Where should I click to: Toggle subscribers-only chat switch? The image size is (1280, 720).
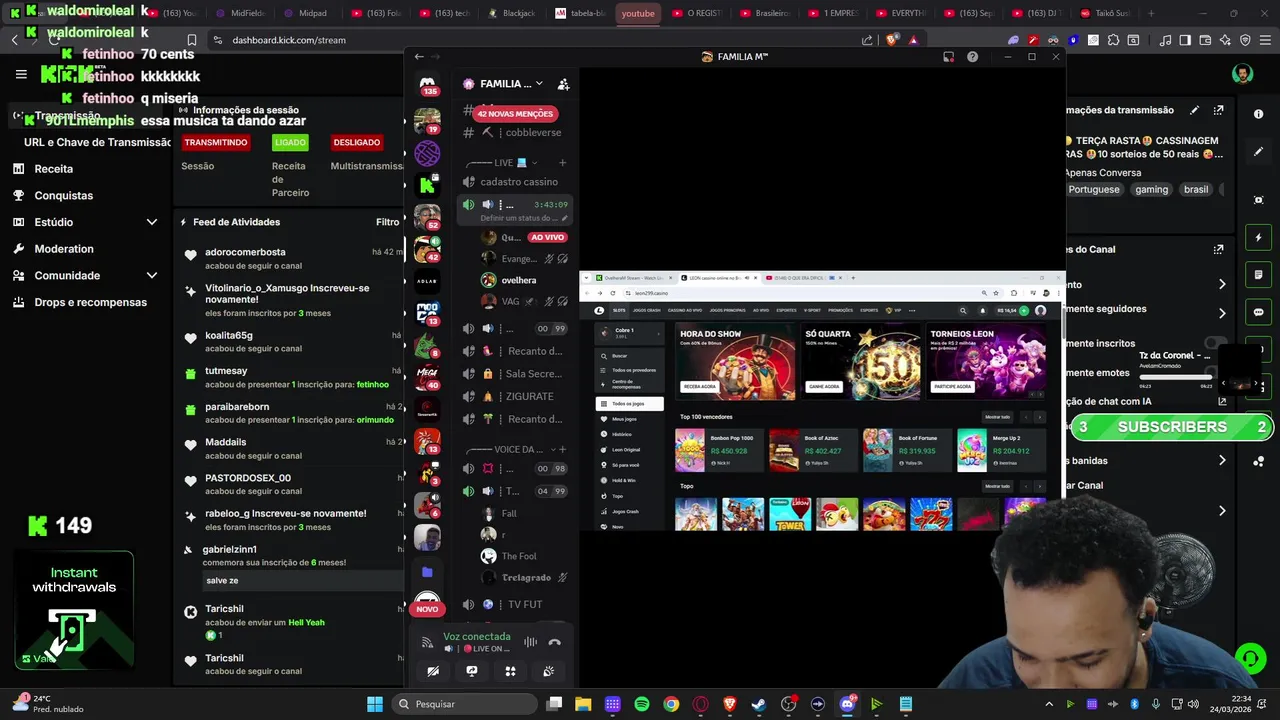[x=1215, y=343]
